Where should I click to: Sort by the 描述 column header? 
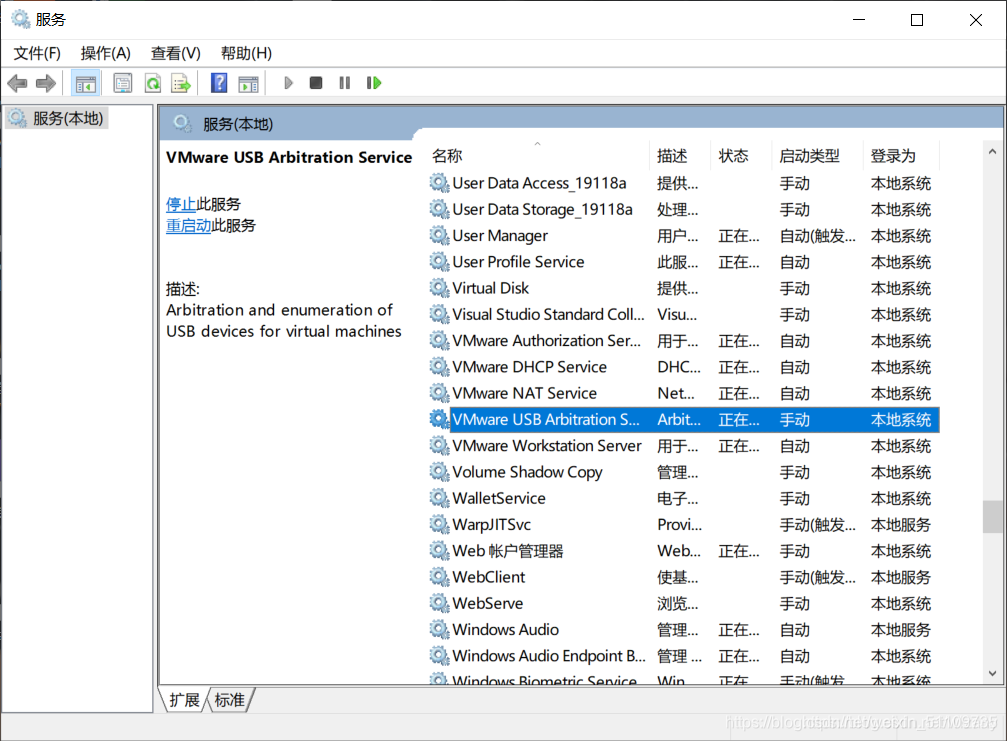[x=680, y=156]
